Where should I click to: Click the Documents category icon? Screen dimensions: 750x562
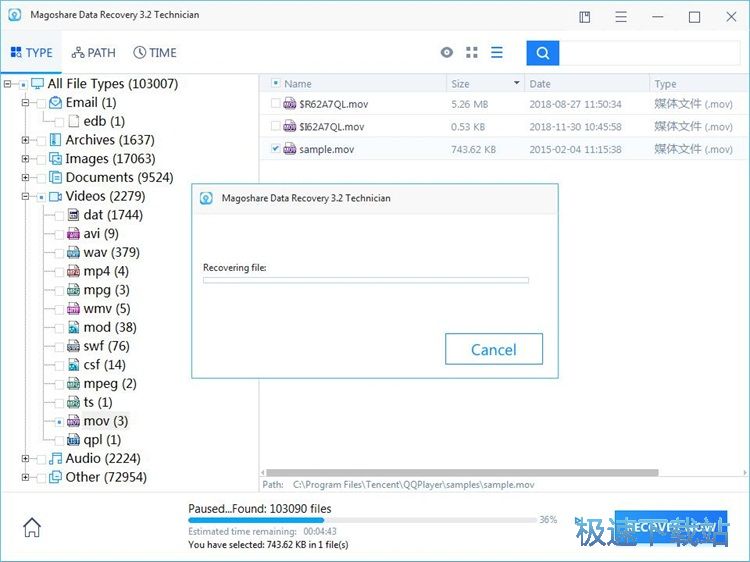pos(55,177)
